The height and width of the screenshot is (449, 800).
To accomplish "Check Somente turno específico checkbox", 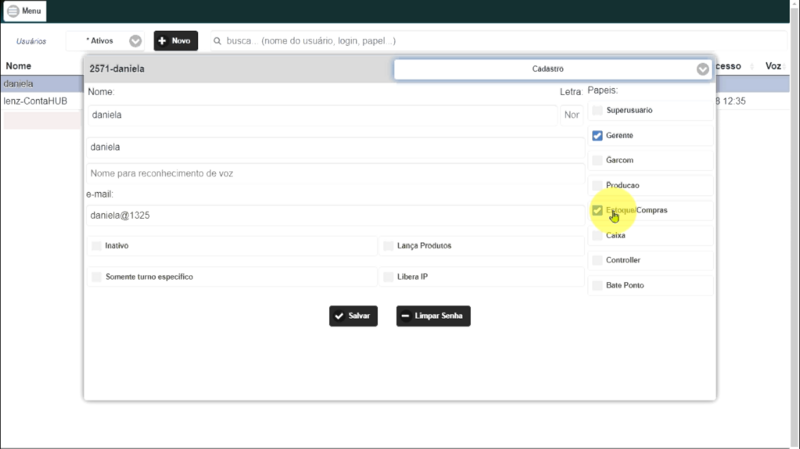I will point(96,277).
